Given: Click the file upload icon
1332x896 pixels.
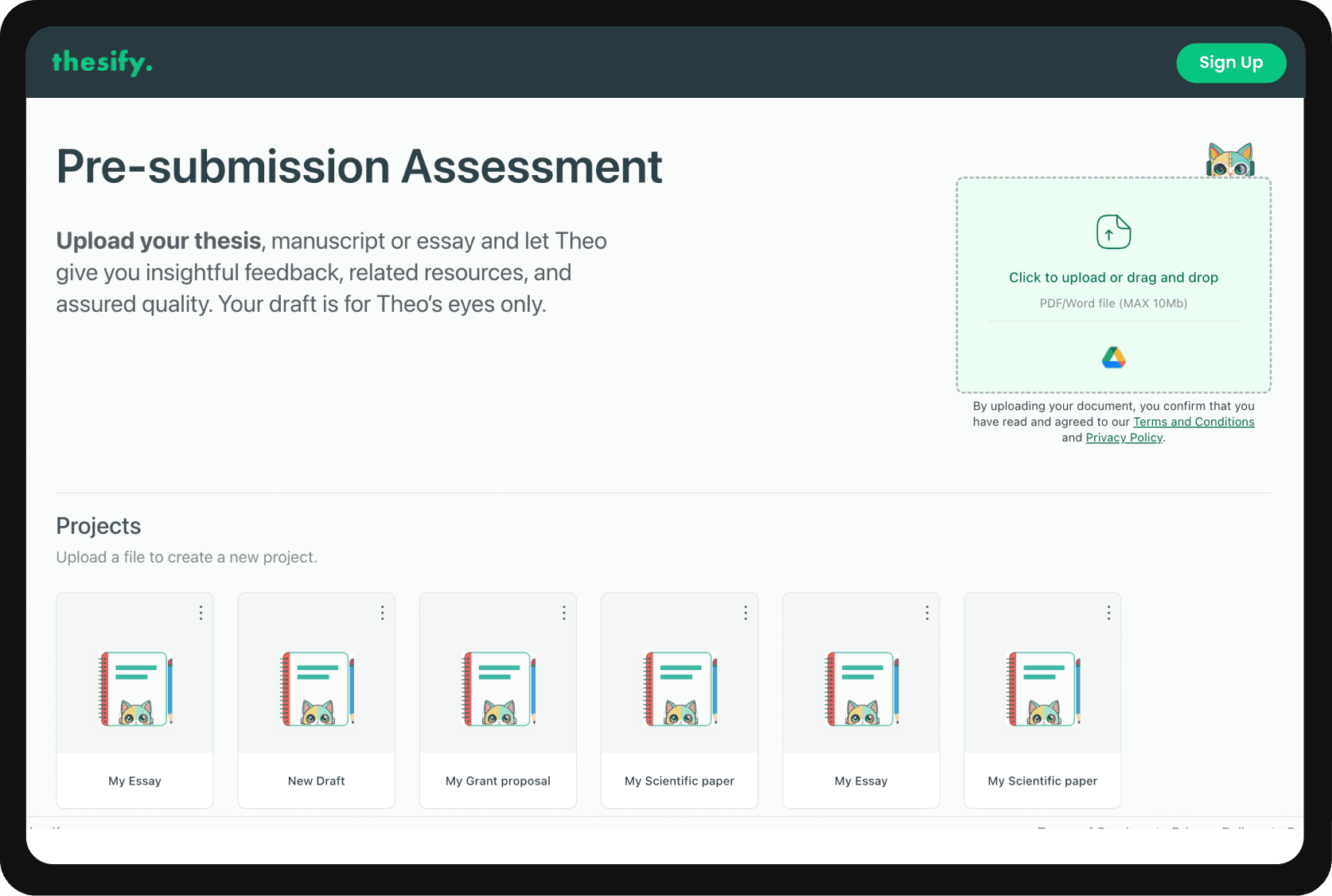Looking at the screenshot, I should 1114,232.
